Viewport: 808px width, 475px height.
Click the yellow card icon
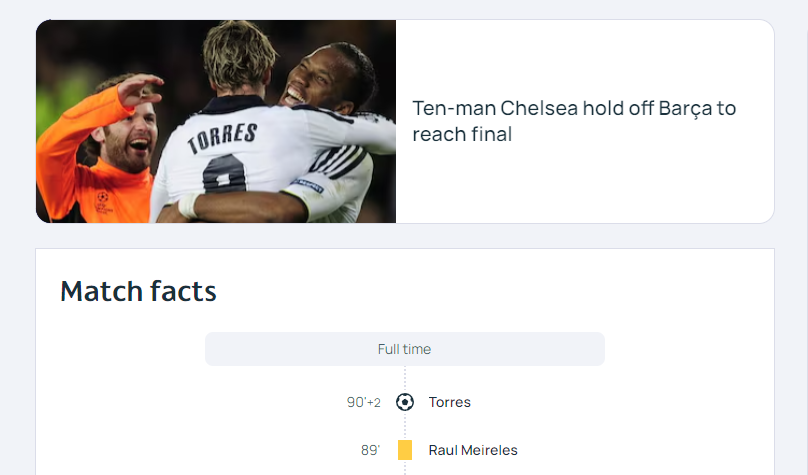click(405, 450)
